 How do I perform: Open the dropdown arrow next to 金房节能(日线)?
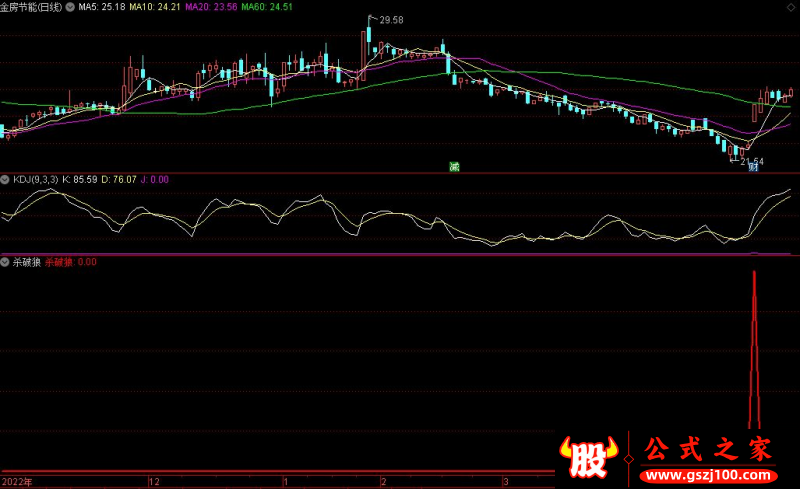[x=69, y=6]
